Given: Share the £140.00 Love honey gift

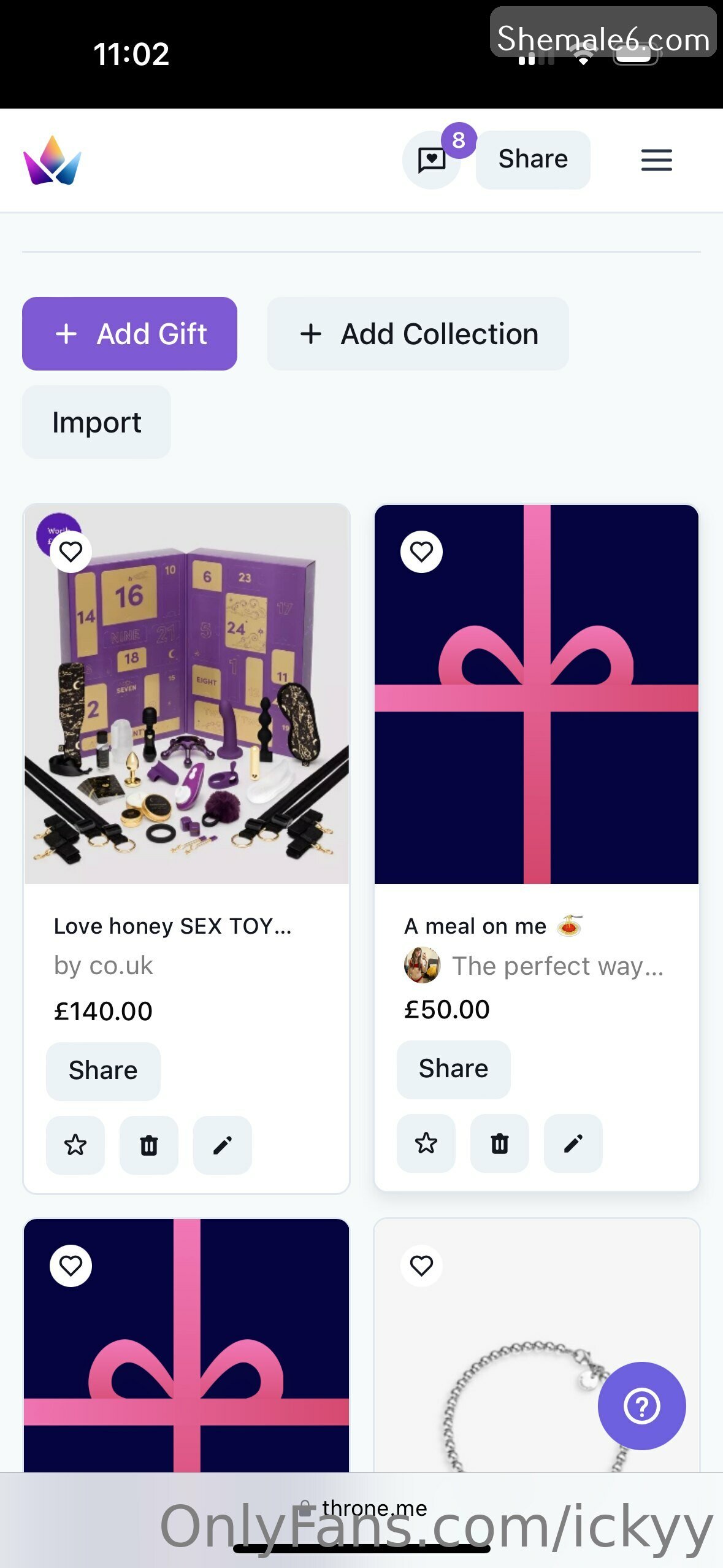Looking at the screenshot, I should tap(103, 1070).
